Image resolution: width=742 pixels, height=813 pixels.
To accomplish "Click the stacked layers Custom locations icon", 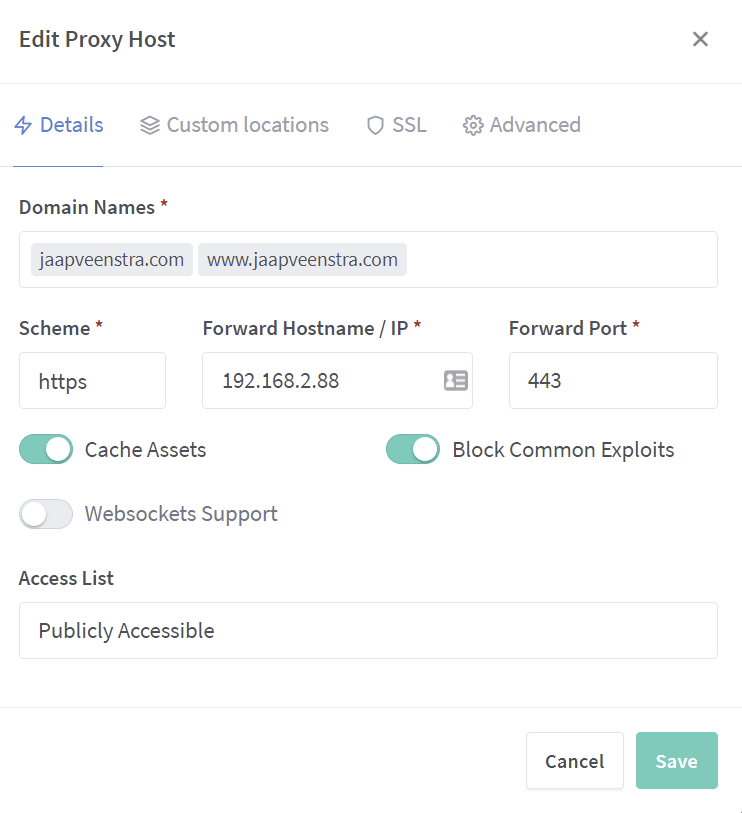I will (150, 126).
